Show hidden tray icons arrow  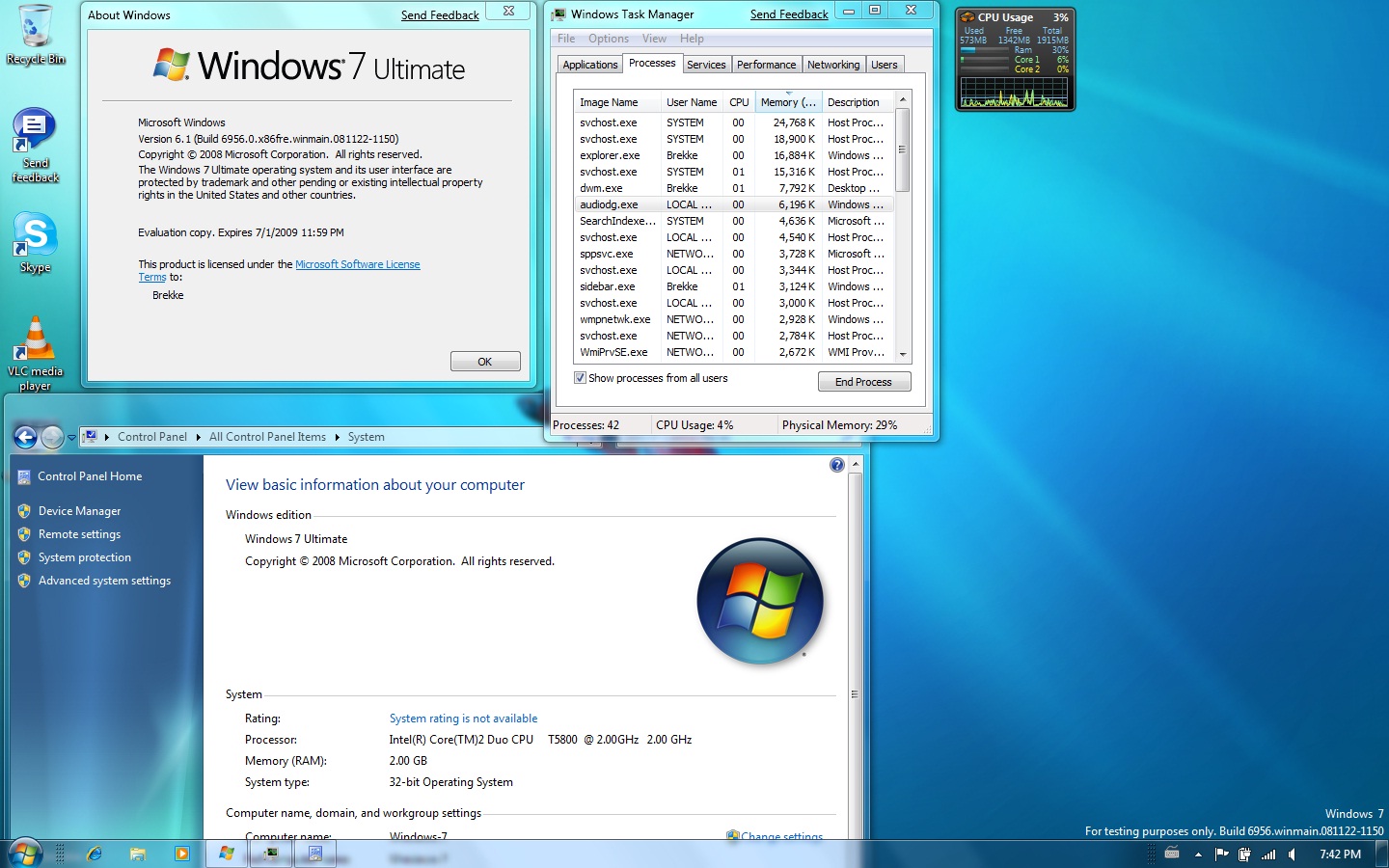click(x=1198, y=854)
